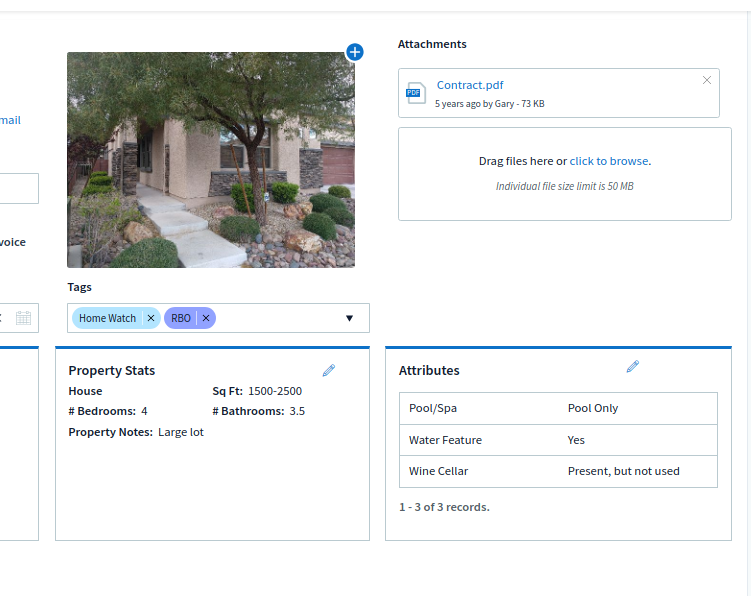This screenshot has width=751, height=596.
Task: Select the 'Pool Only' value cell
Action: point(593,408)
